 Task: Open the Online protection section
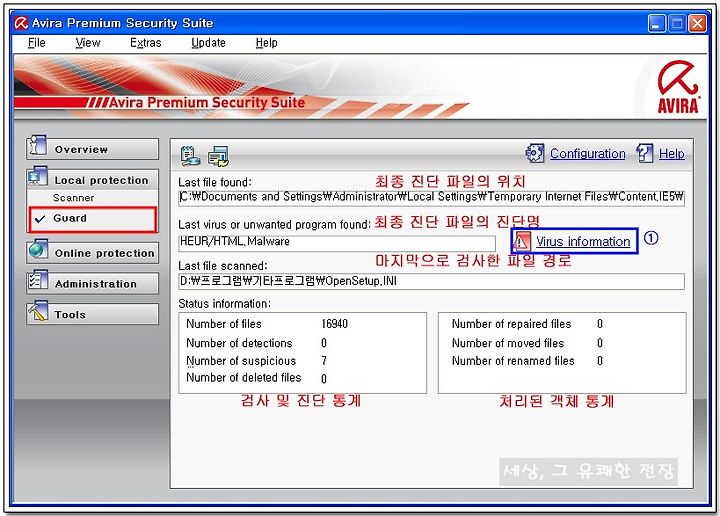pyautogui.click(x=92, y=253)
